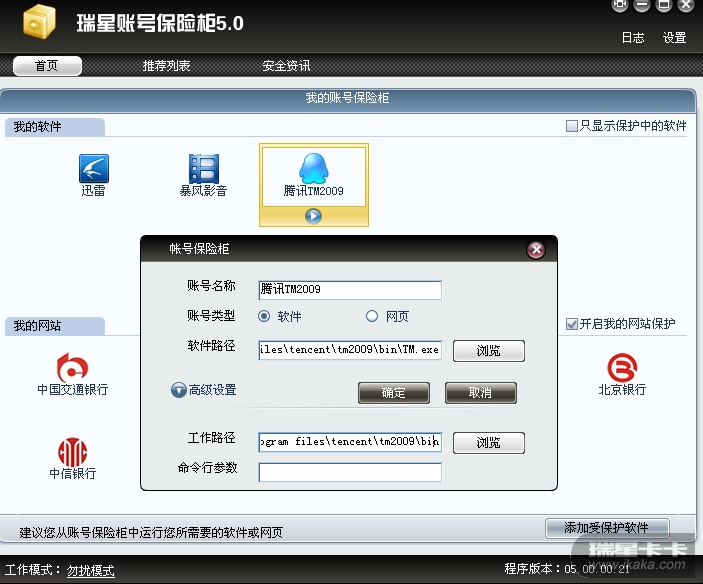
Task: Focus the 账号名称 input field
Action: click(x=350, y=290)
